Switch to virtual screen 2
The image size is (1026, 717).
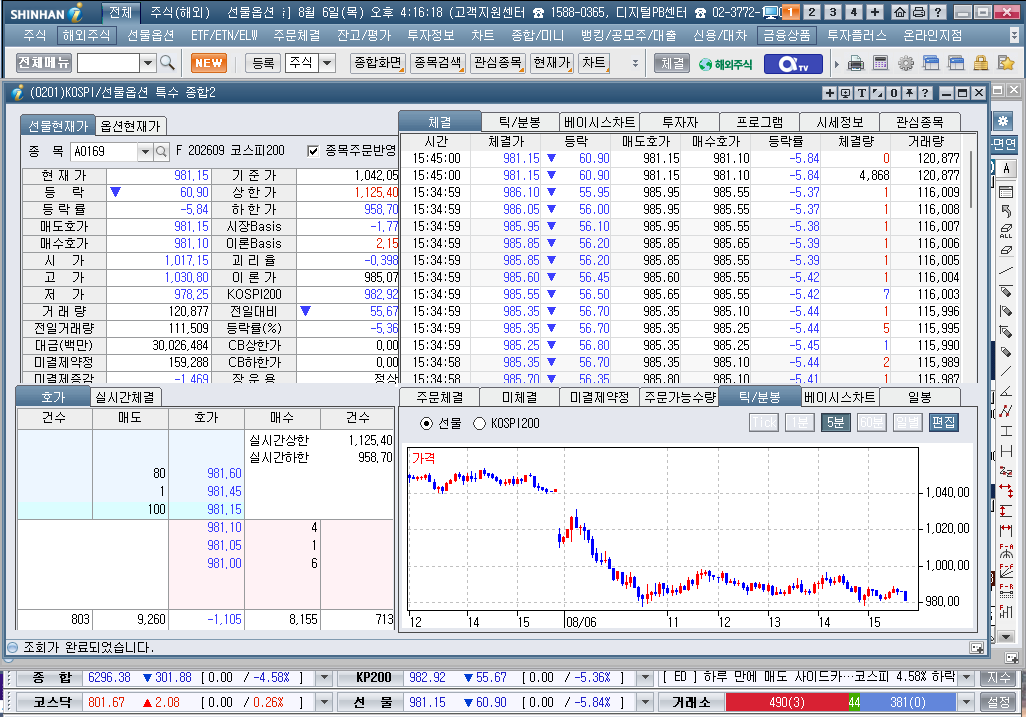click(811, 12)
